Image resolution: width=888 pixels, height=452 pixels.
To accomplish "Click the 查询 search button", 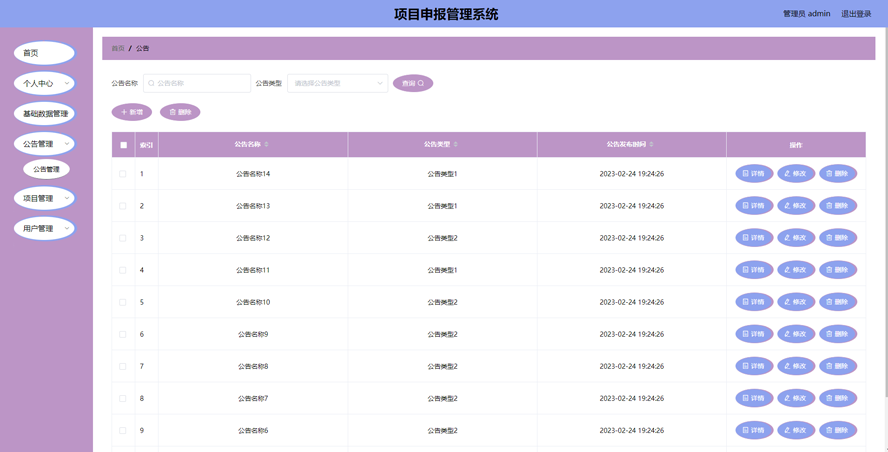I will pos(413,83).
